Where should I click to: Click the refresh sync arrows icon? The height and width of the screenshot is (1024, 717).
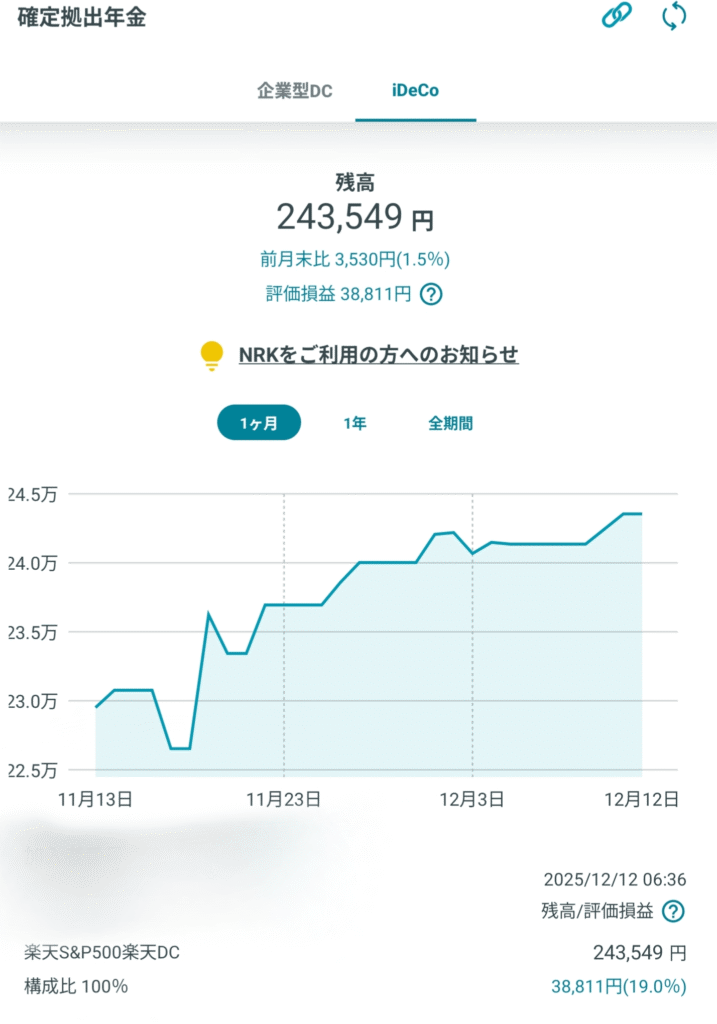[675, 17]
